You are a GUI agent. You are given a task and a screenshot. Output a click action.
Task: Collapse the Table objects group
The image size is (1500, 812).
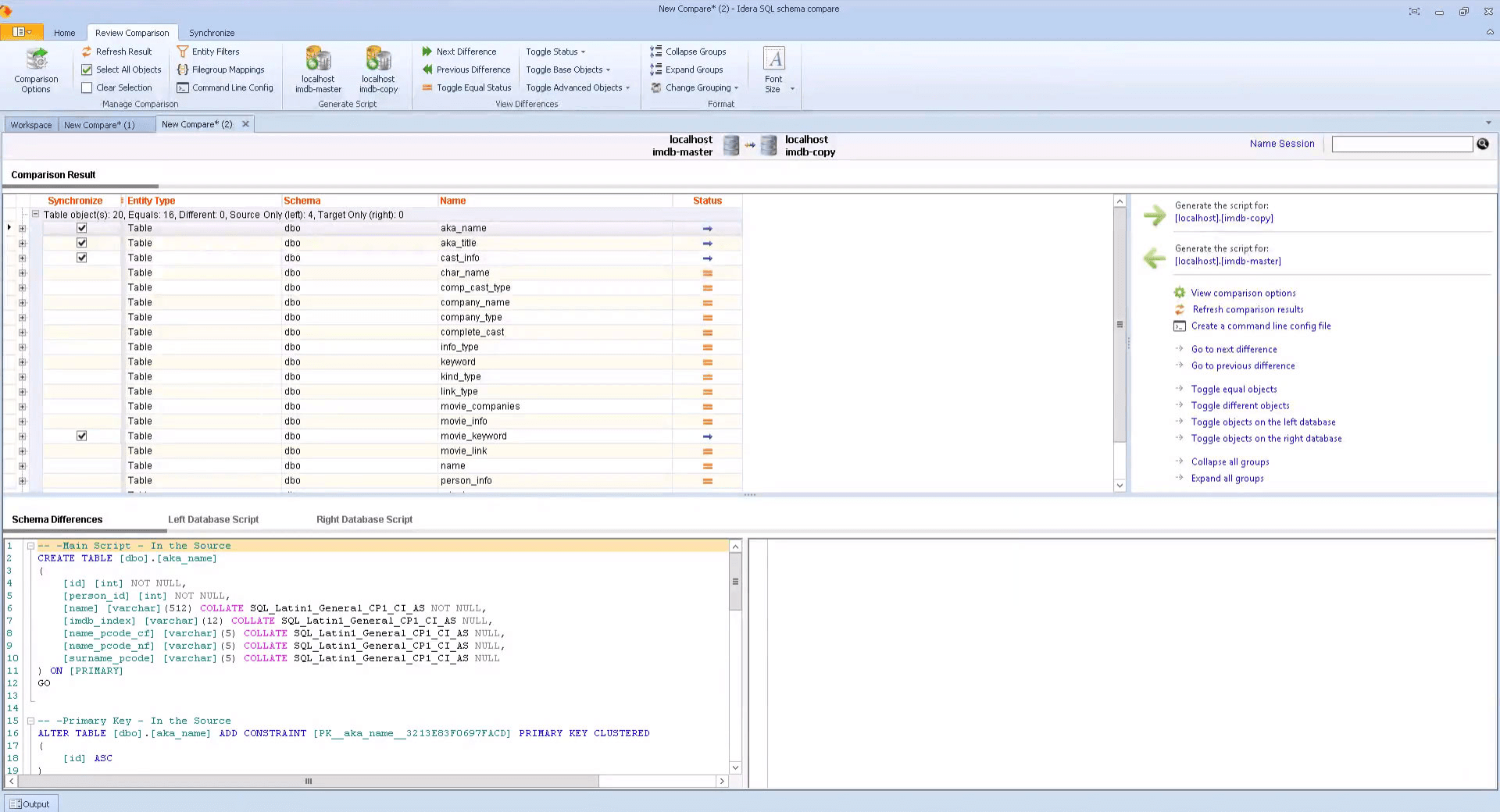(x=34, y=214)
